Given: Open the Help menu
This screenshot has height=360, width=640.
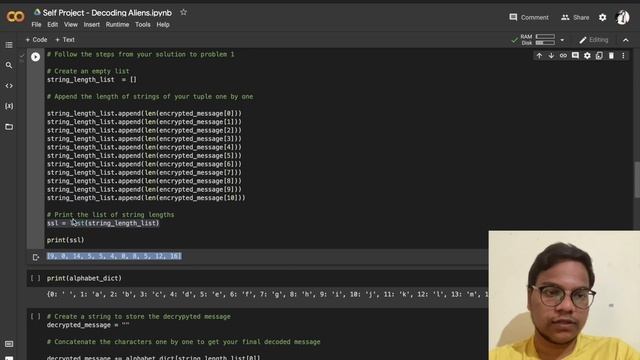Looking at the screenshot, I should pos(163,24).
